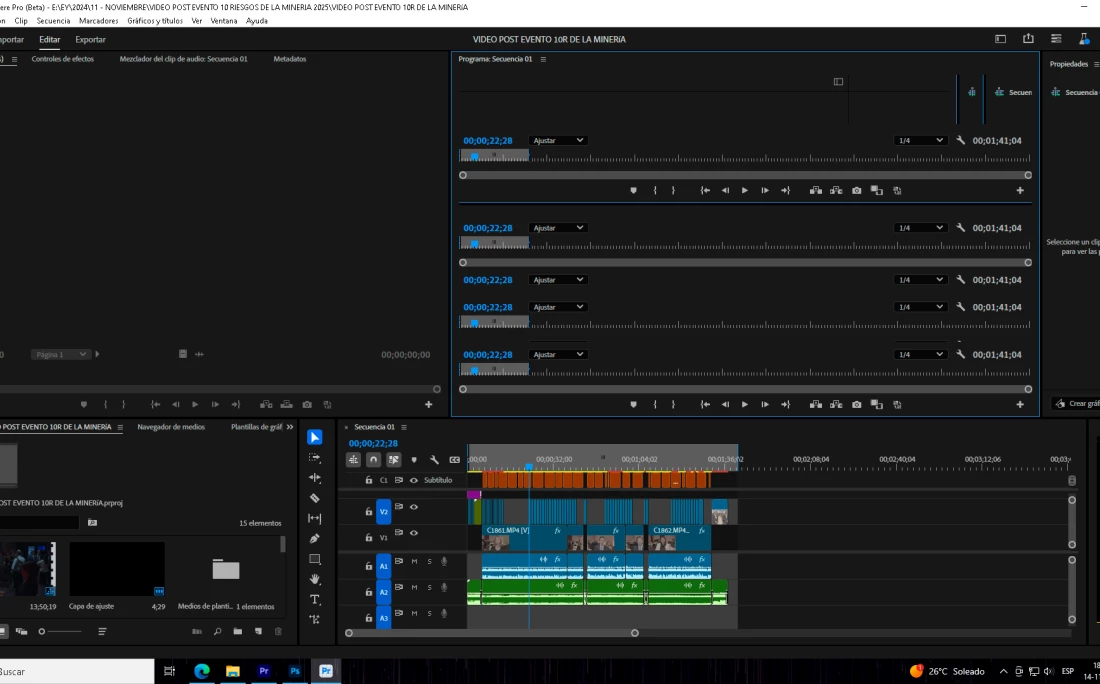Open the top 1/4 playback resolution dropdown
The width and height of the screenshot is (1100, 684).
[x=920, y=141]
